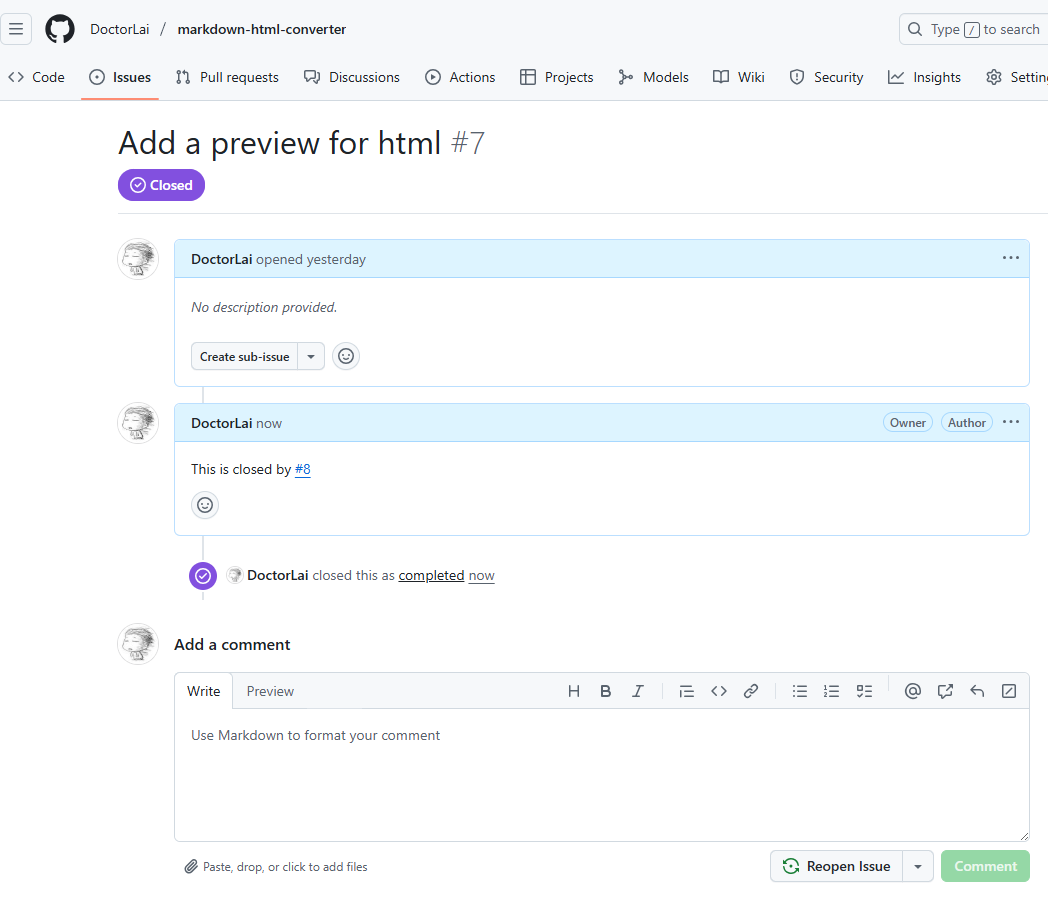The width and height of the screenshot is (1048, 919).
Task: Switch to the Insights tab
Action: [924, 78]
